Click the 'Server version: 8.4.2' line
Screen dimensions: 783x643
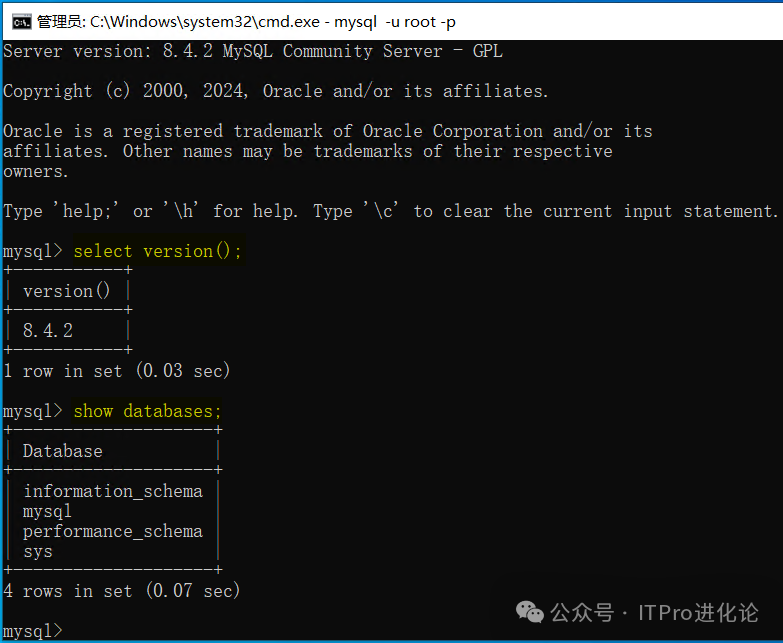[x=252, y=51]
